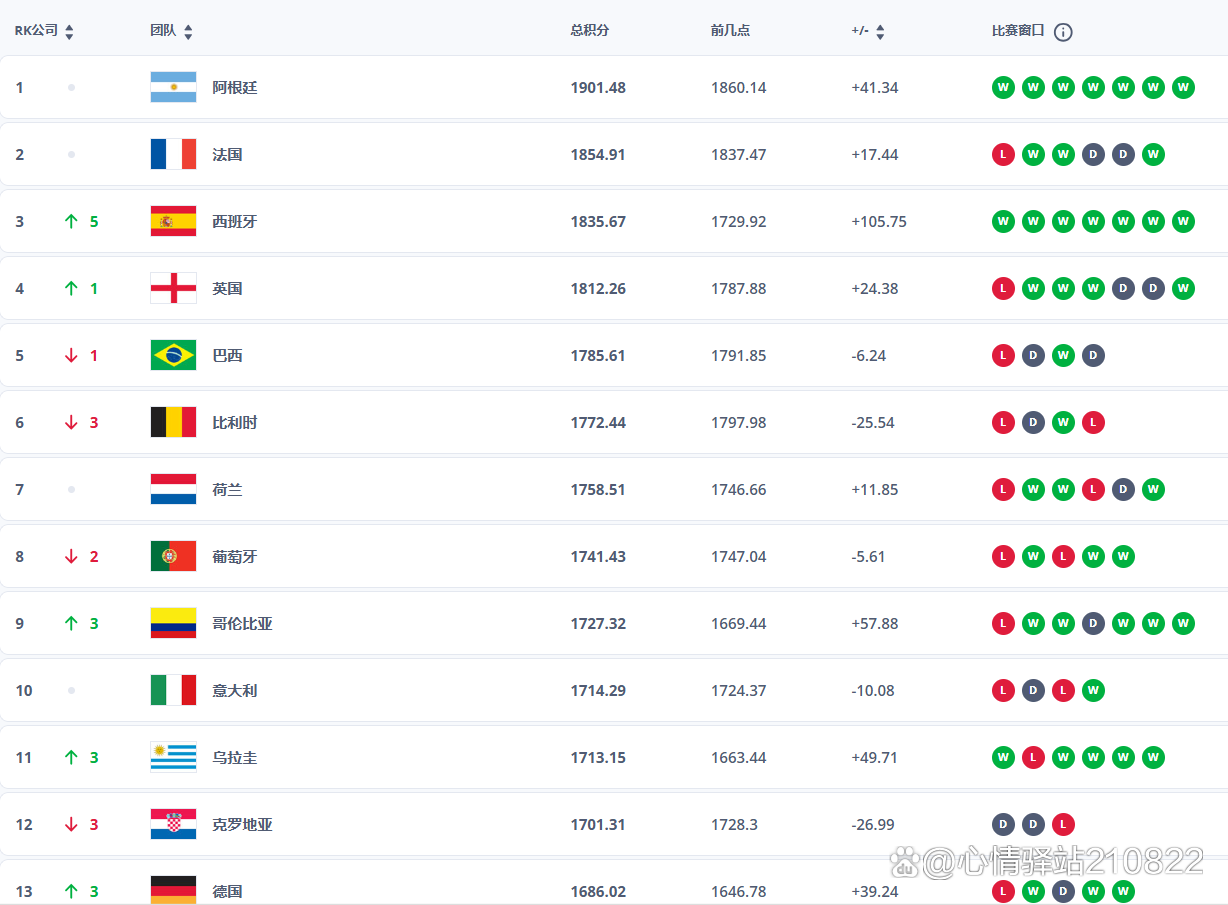Click the Colombia flag icon
1228x905 pixels.
click(x=173, y=623)
